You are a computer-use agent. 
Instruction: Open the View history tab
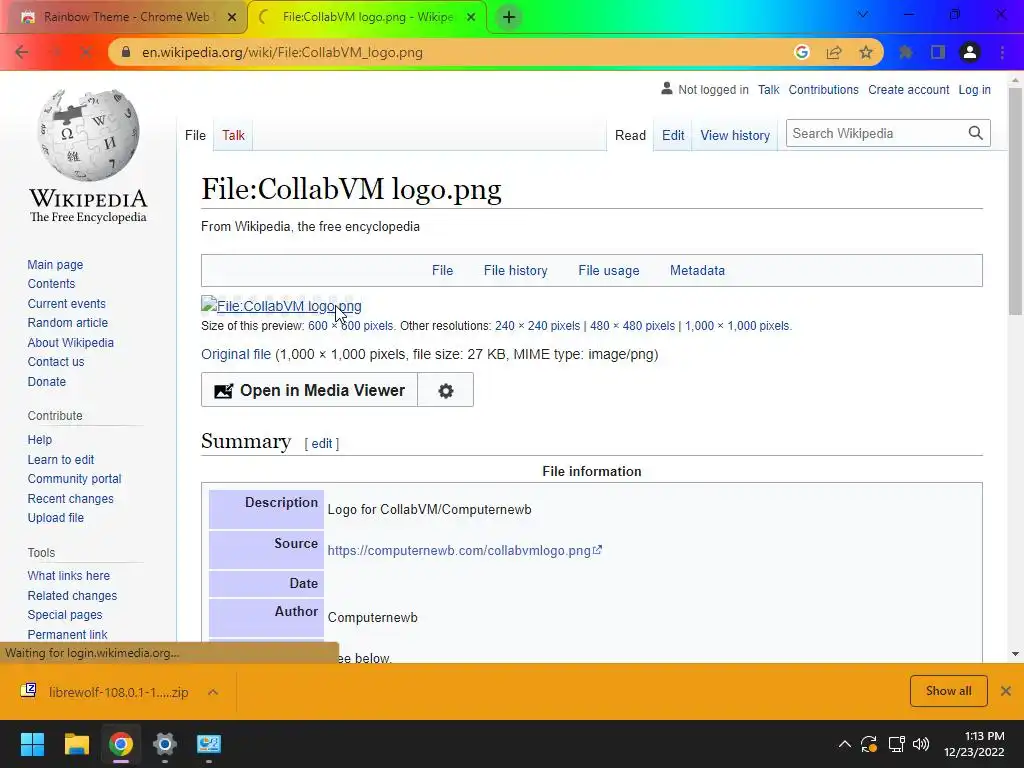click(735, 135)
